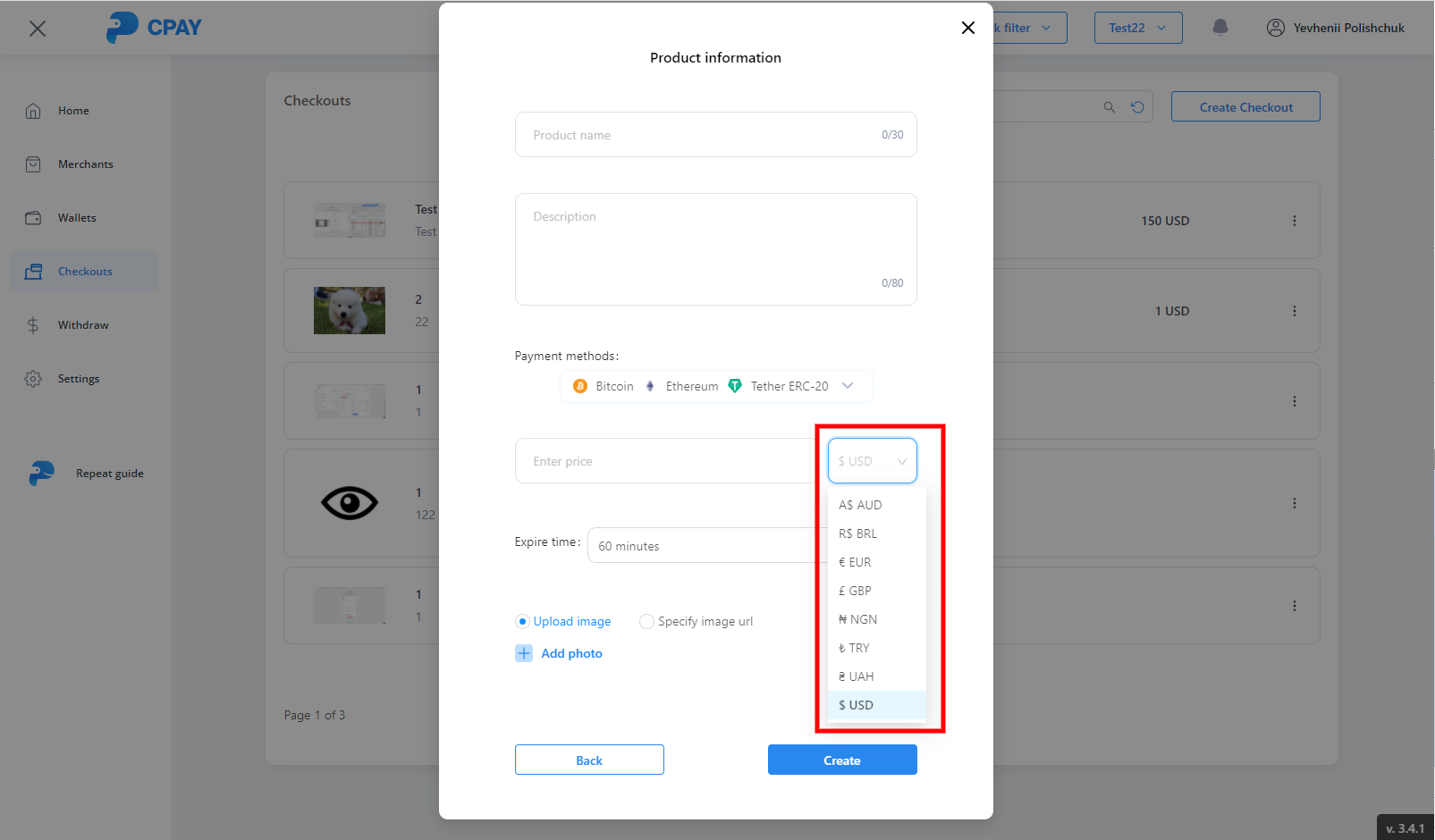Image resolution: width=1435 pixels, height=840 pixels.
Task: Click the plus icon beside Add photo
Action: [x=524, y=653]
